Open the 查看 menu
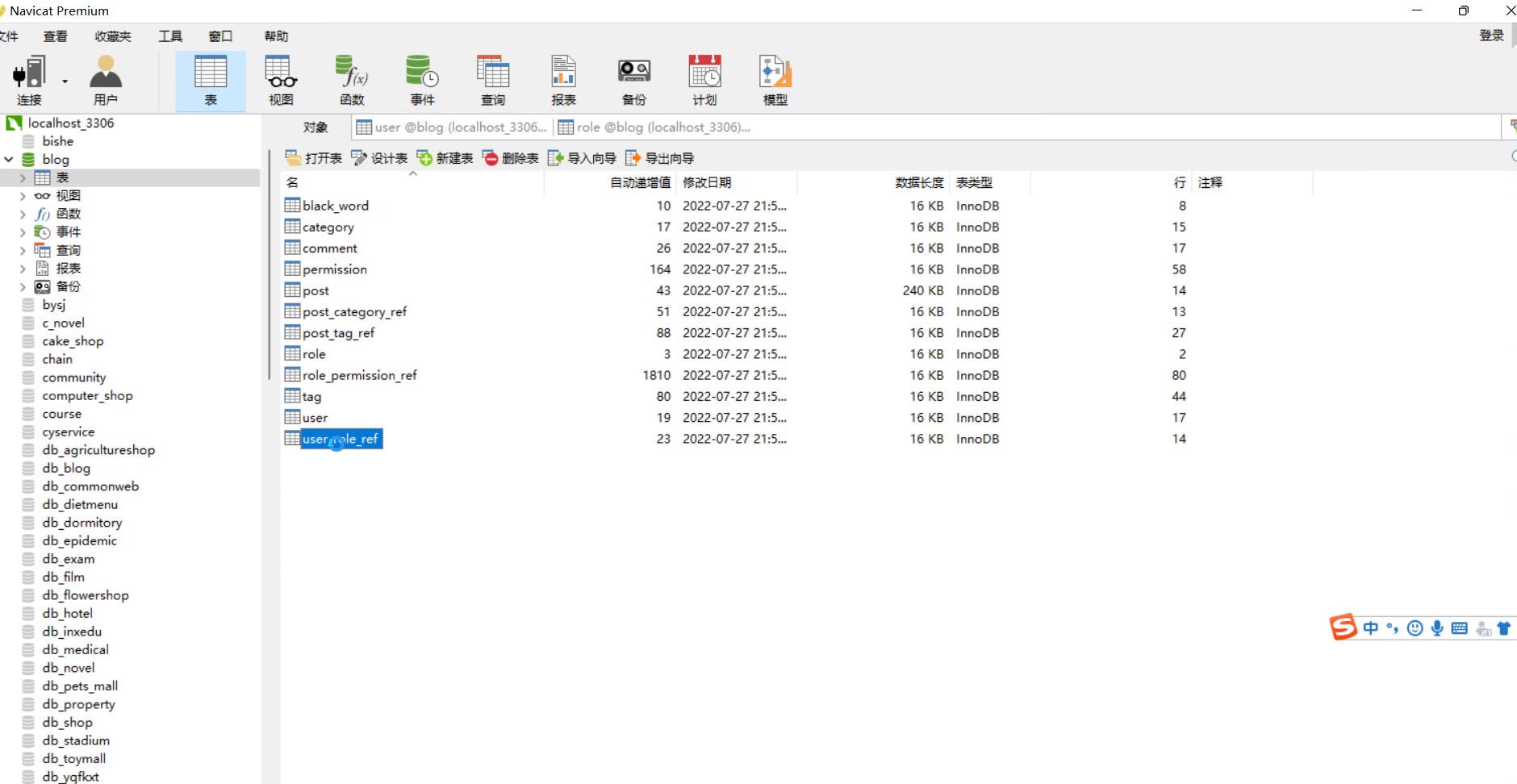 (56, 36)
